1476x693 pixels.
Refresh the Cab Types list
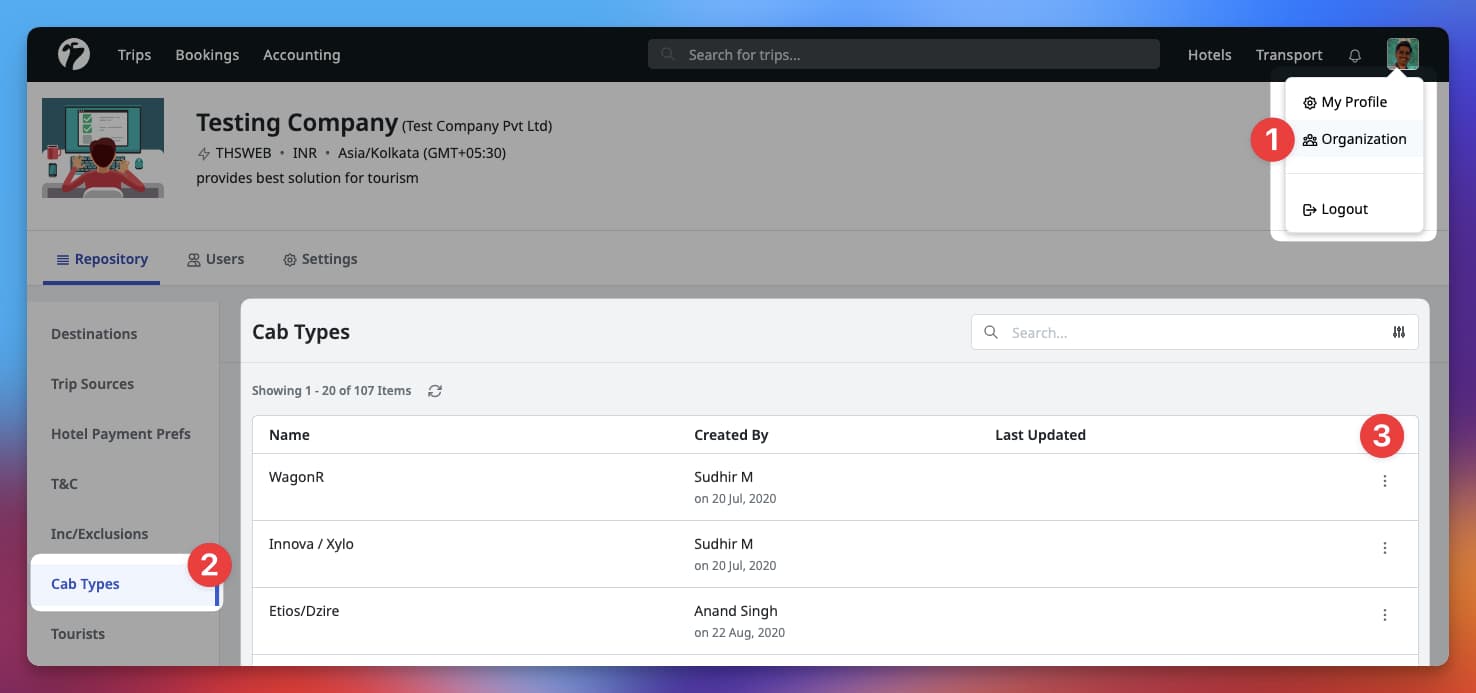[435, 391]
